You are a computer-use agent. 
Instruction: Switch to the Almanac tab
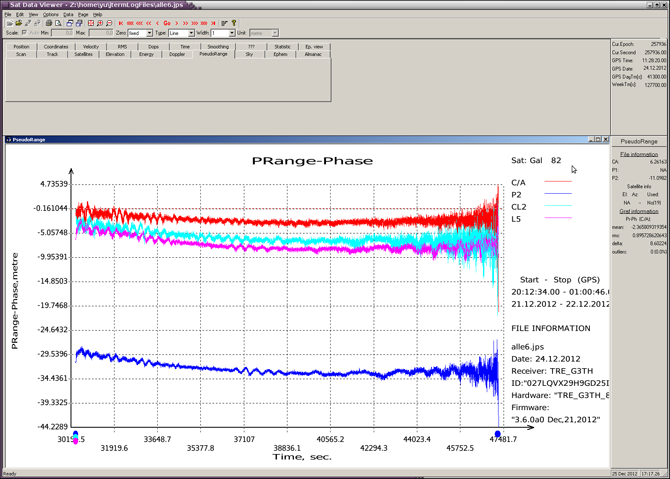click(x=313, y=54)
